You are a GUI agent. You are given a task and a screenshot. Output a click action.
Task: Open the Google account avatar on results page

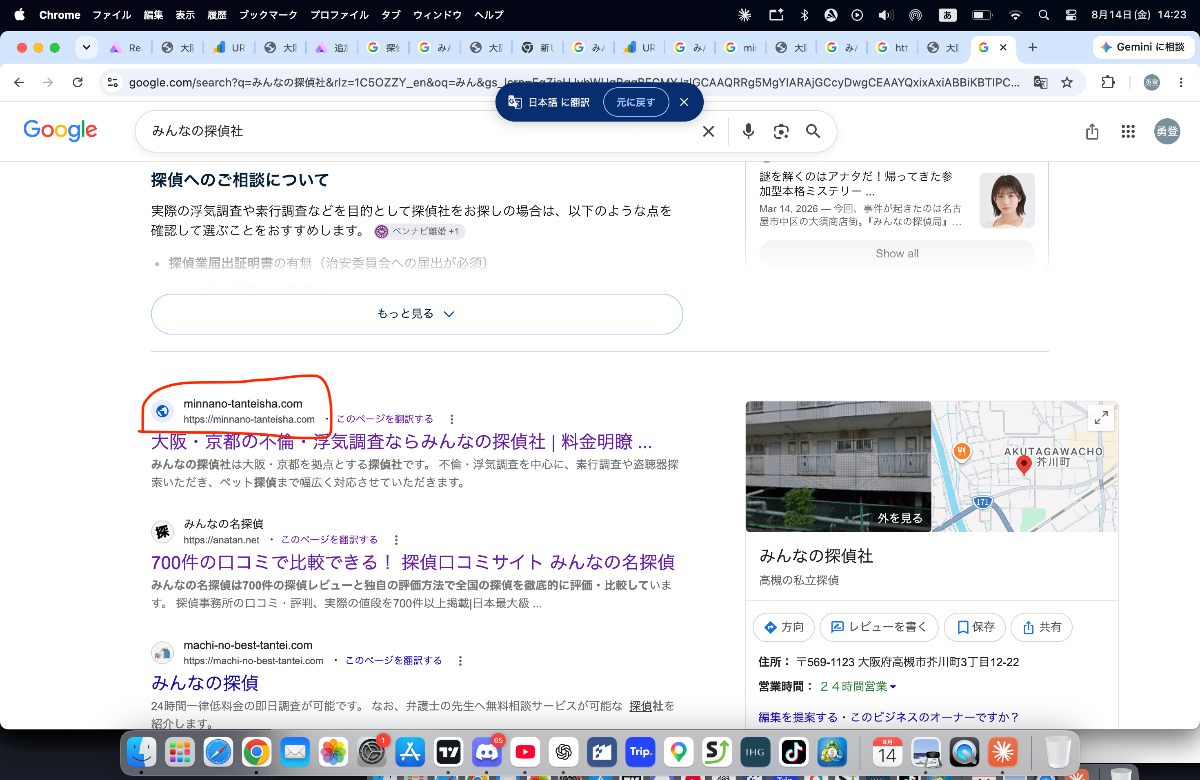1167,131
